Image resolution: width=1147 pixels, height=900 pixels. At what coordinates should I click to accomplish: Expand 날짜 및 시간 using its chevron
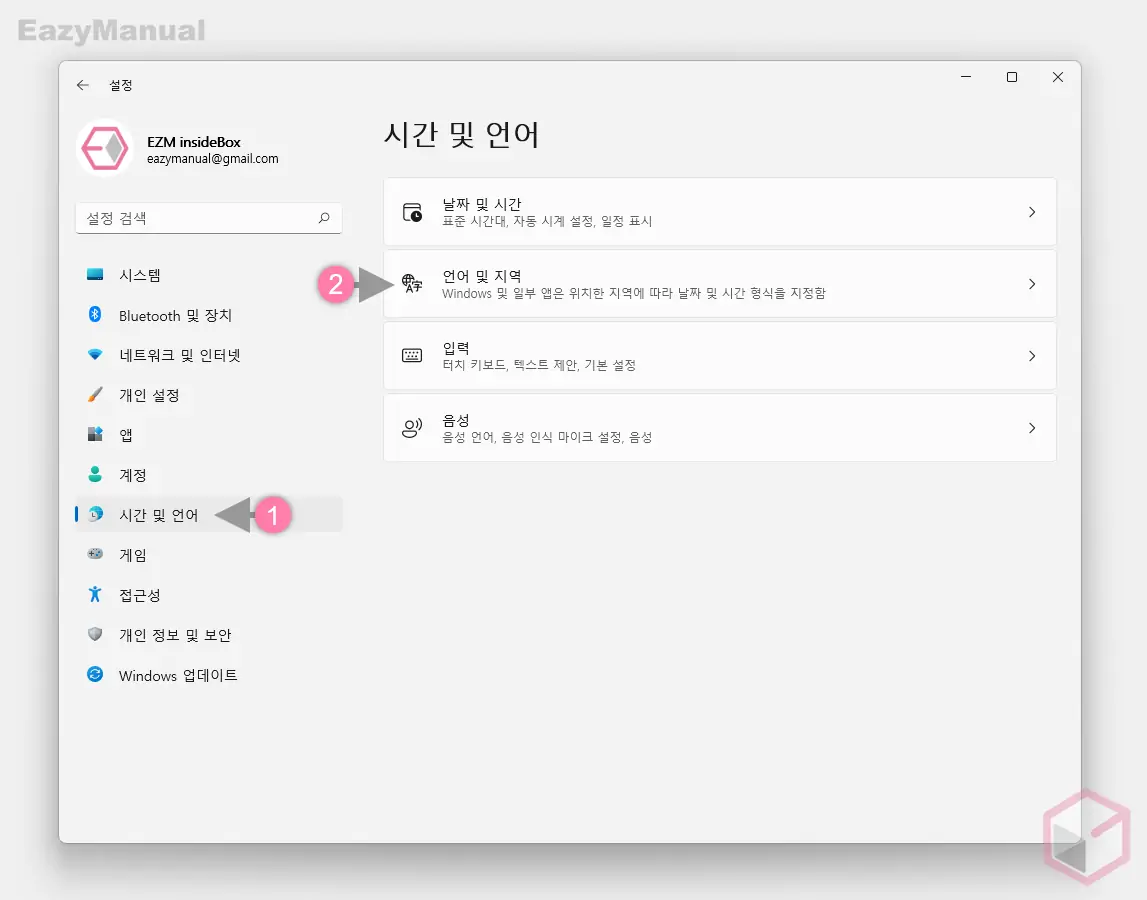(1032, 211)
